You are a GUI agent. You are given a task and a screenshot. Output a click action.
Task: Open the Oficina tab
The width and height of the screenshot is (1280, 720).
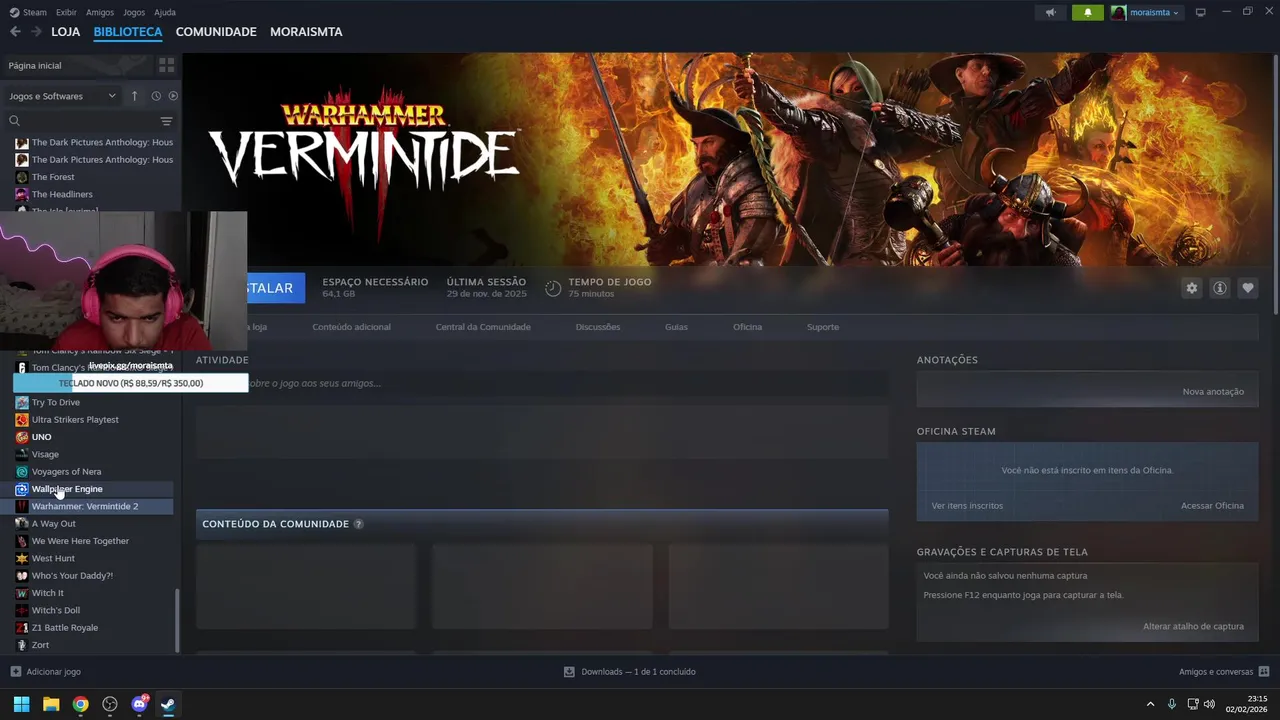(747, 327)
